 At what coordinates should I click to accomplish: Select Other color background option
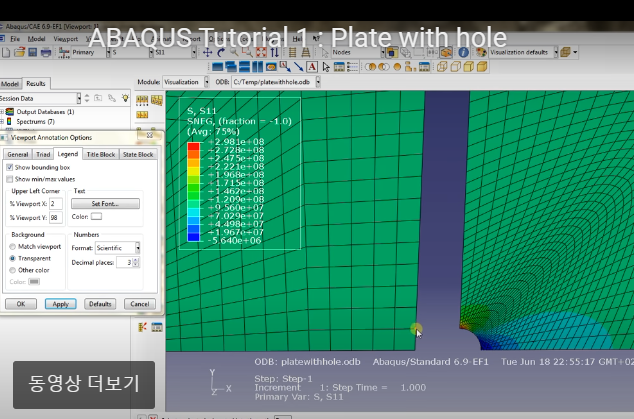pos(13,270)
